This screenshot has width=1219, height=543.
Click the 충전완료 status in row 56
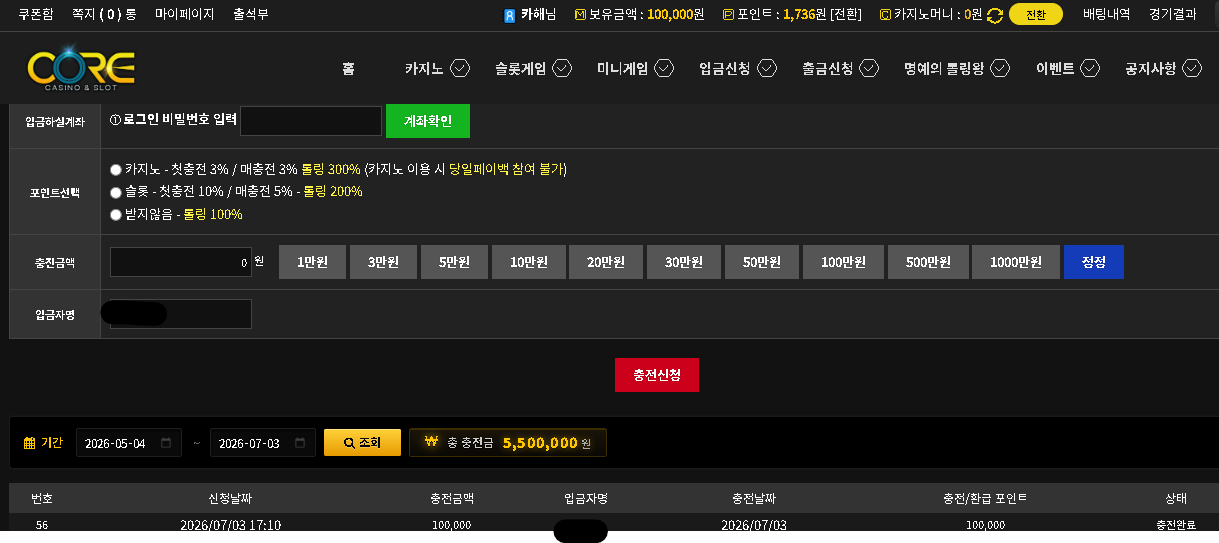click(x=1175, y=525)
